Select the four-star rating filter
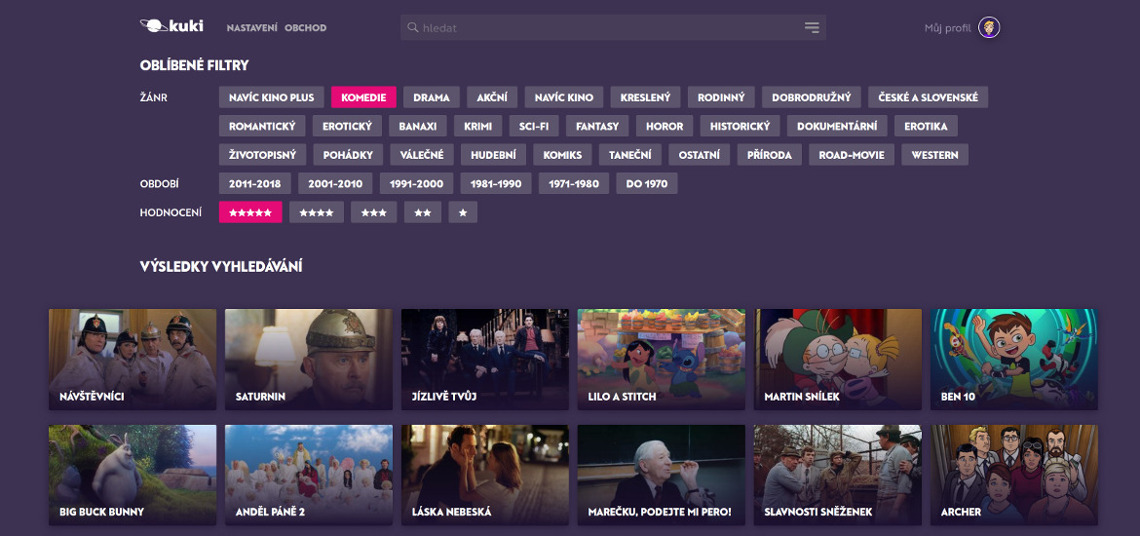1140x536 pixels. tap(316, 212)
